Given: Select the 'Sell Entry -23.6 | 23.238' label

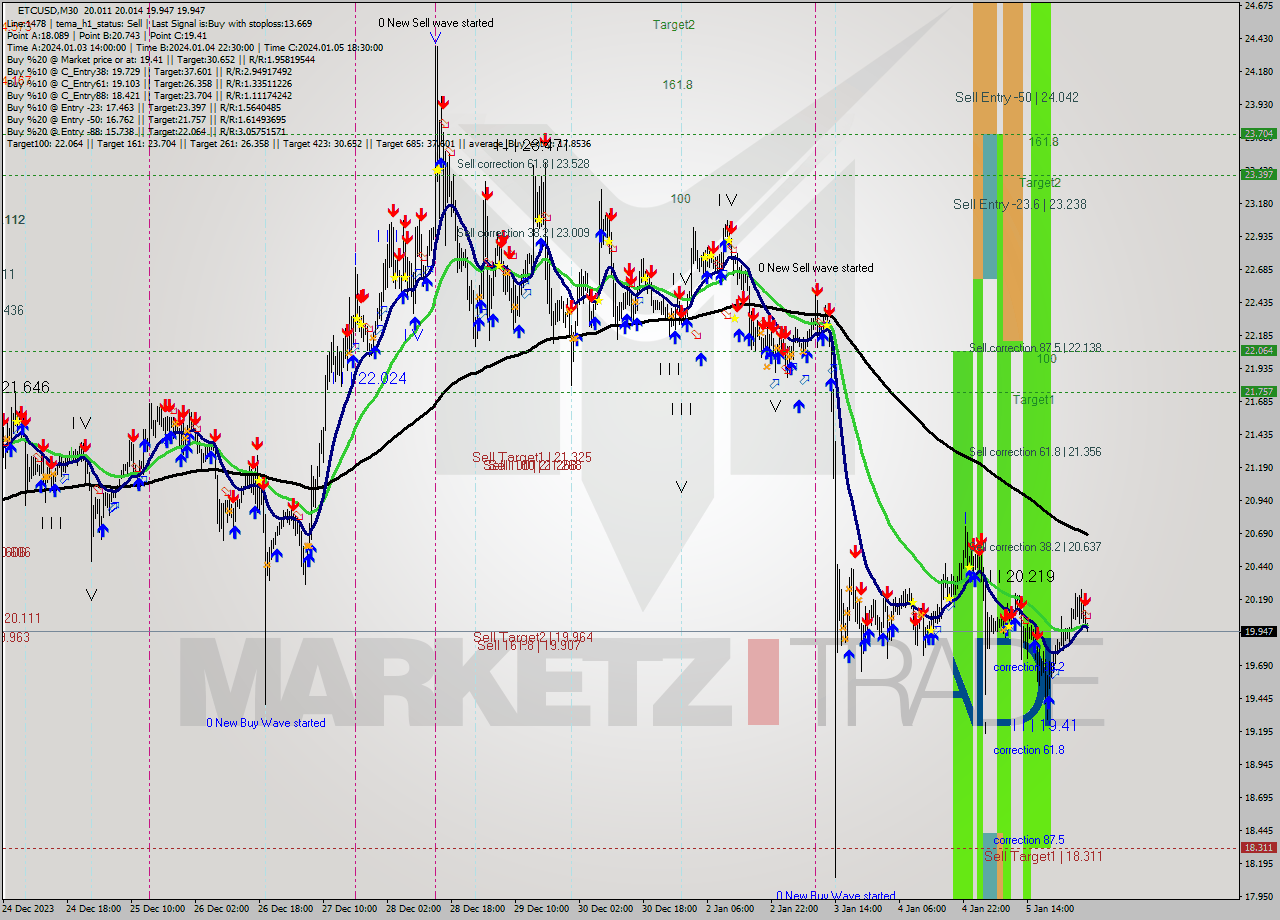Looking at the screenshot, I should click(1019, 204).
